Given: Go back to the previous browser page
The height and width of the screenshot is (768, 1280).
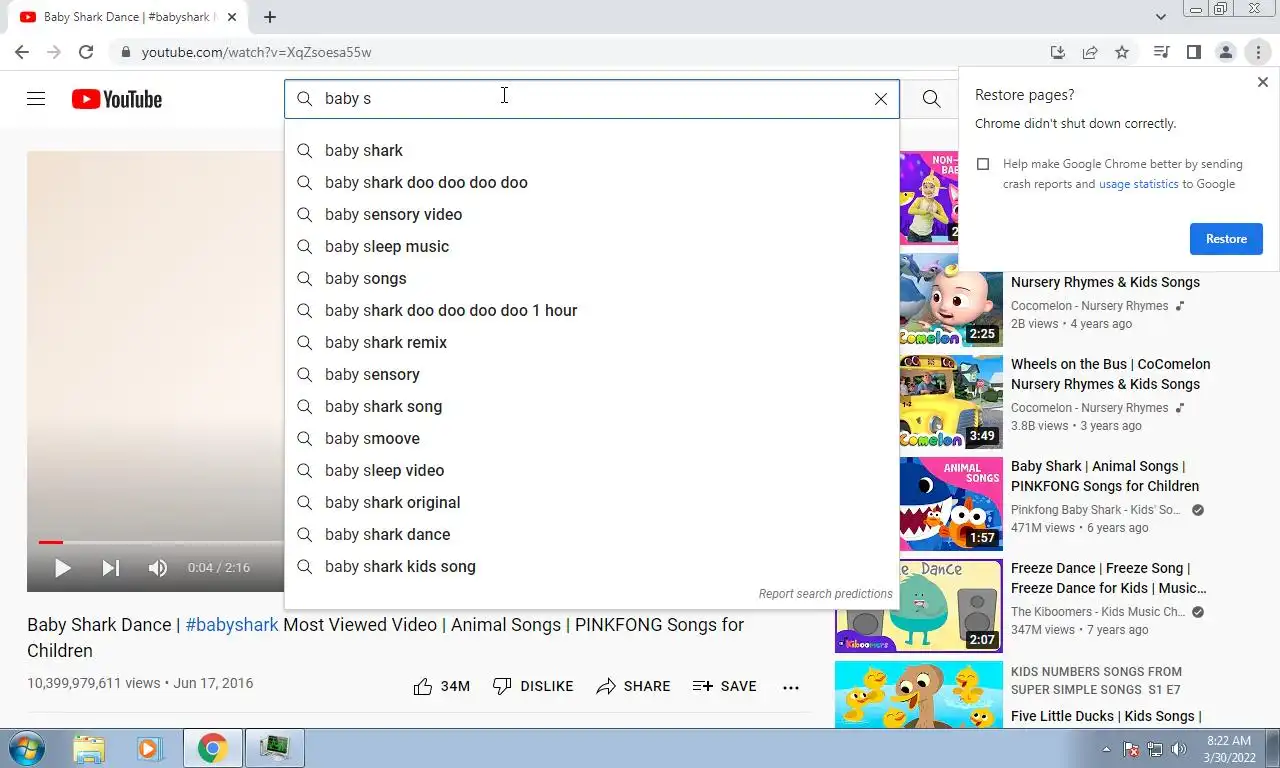Looking at the screenshot, I should tap(22, 52).
